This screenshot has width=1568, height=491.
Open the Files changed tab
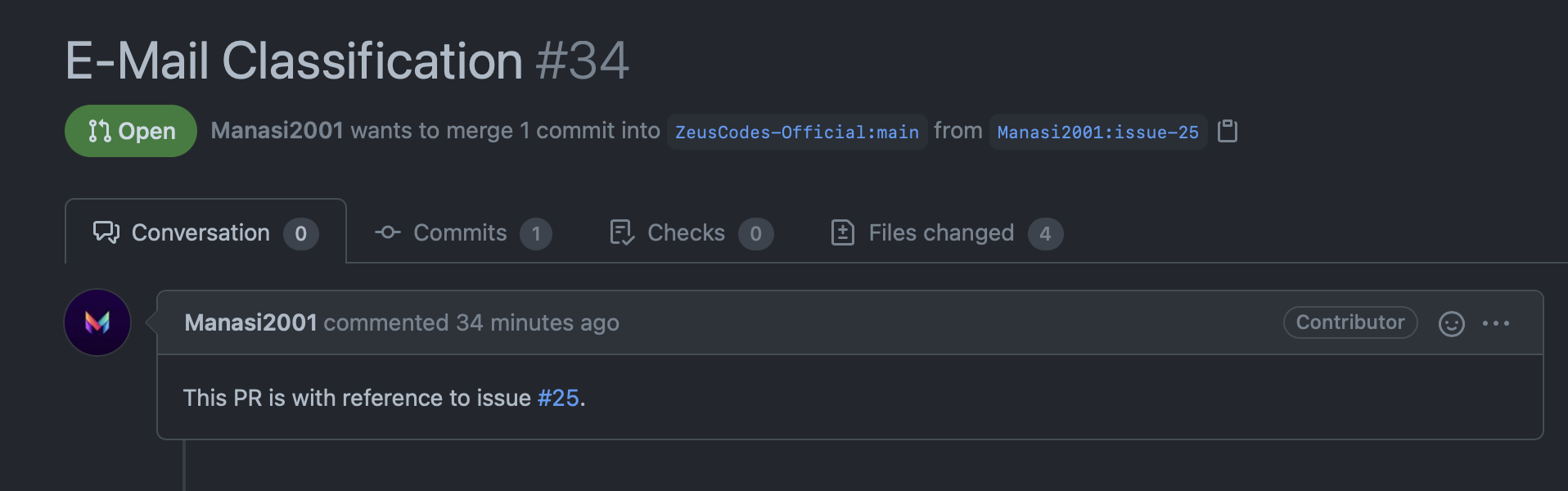tap(947, 232)
